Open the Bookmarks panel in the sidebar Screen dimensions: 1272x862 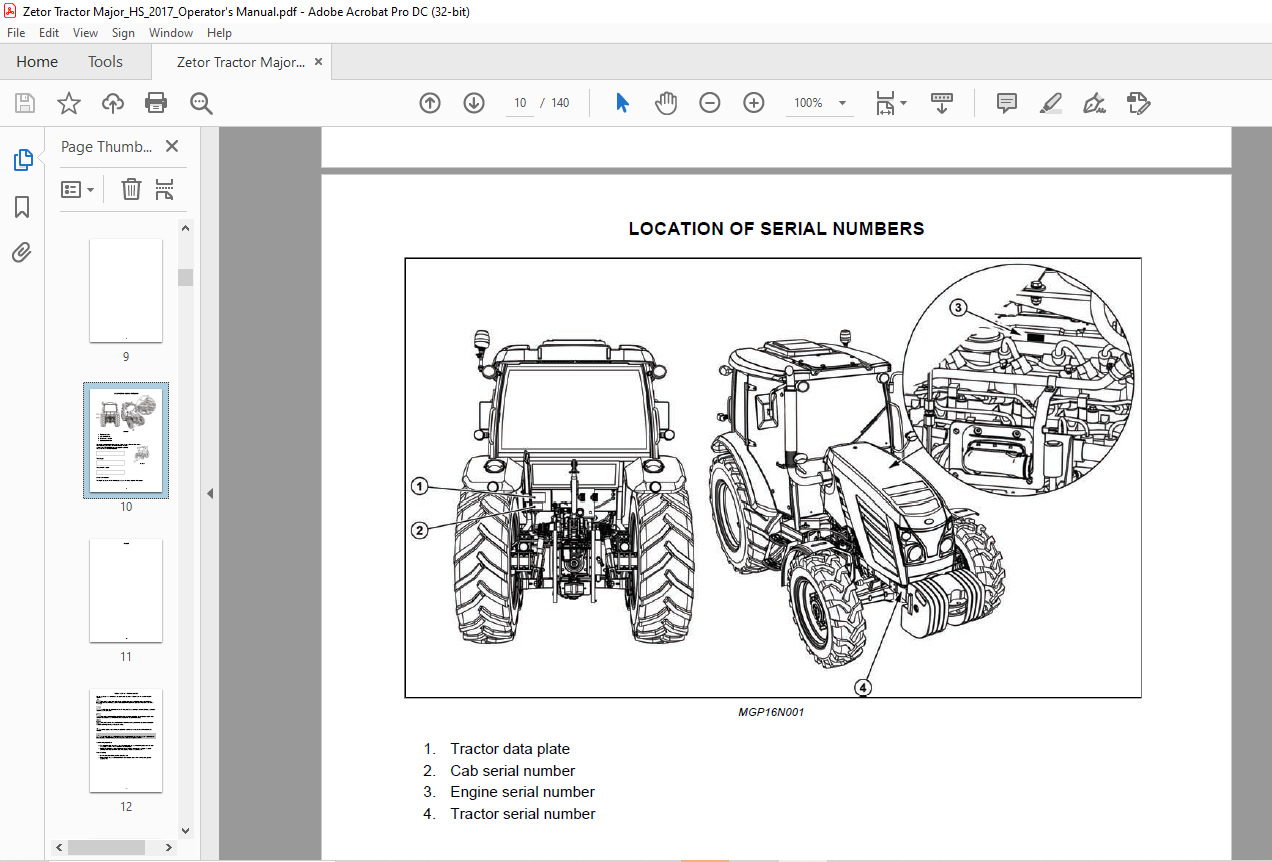[22, 207]
